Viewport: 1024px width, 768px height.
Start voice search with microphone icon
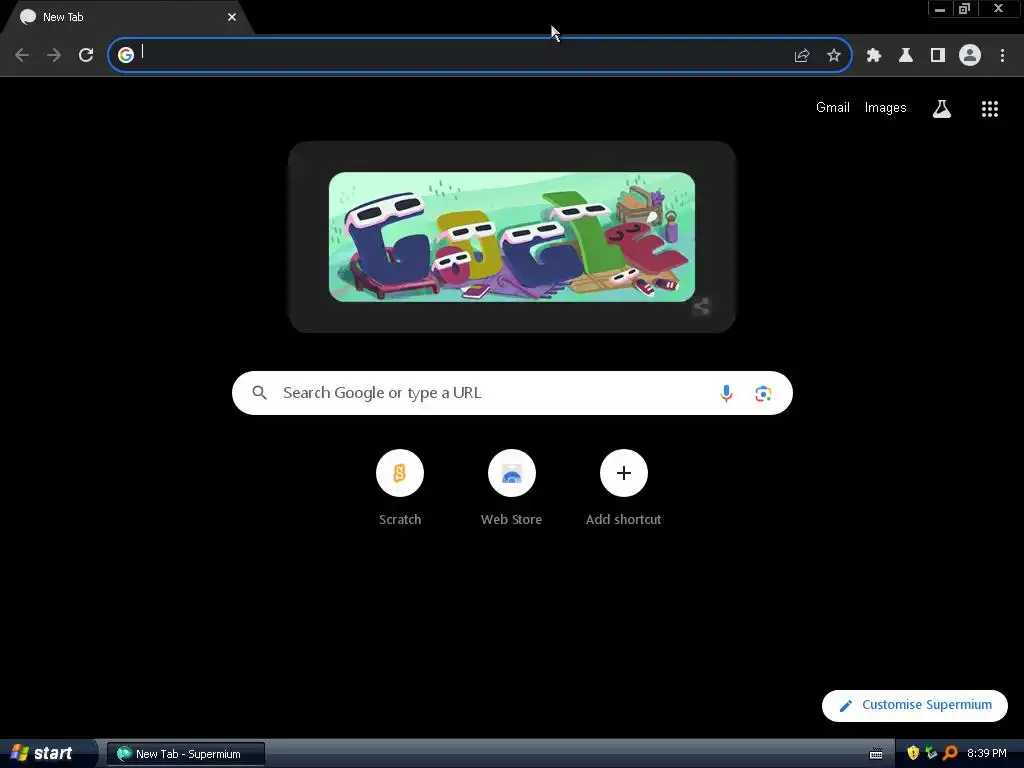(x=726, y=393)
